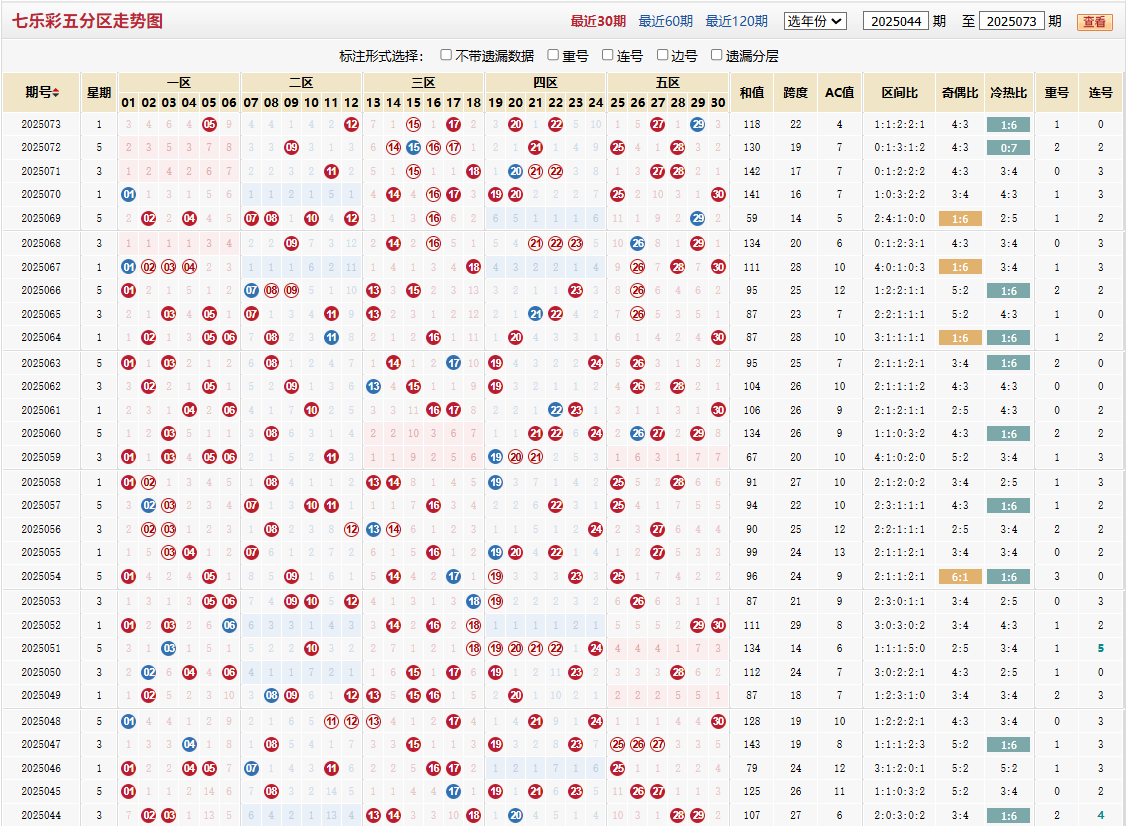The image size is (1126, 826).
Task: Click the blue ball 11 in row 2025064
Action: point(331,337)
